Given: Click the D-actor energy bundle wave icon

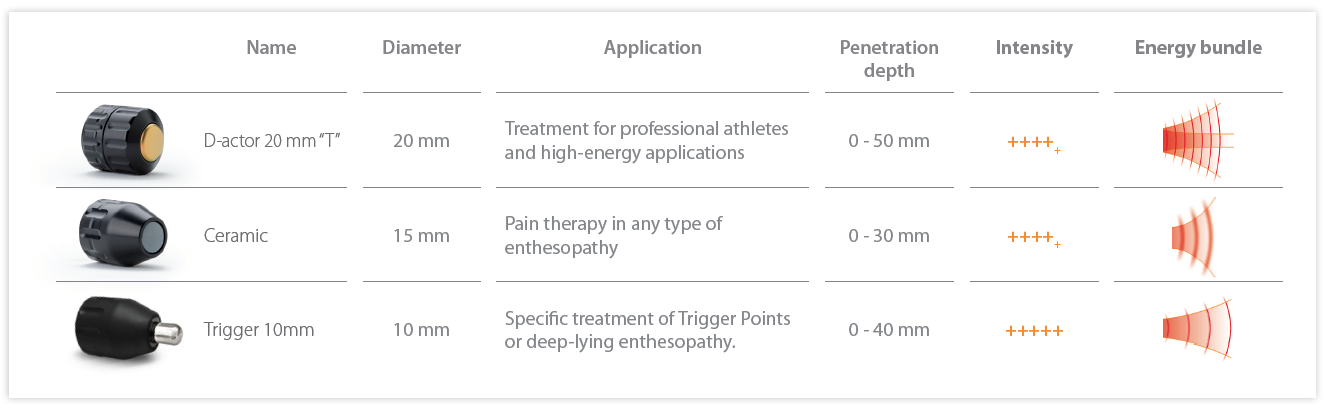Looking at the screenshot, I should coord(1198,140).
